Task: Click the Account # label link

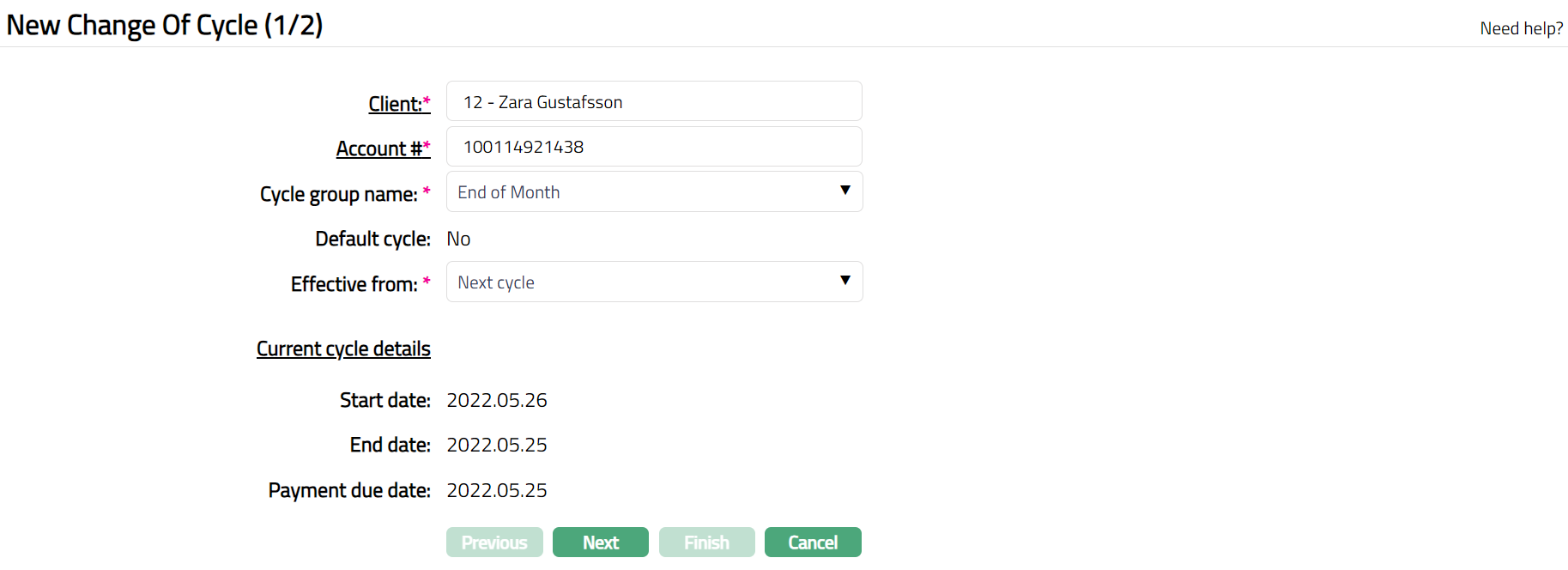Action: pyautogui.click(x=379, y=149)
